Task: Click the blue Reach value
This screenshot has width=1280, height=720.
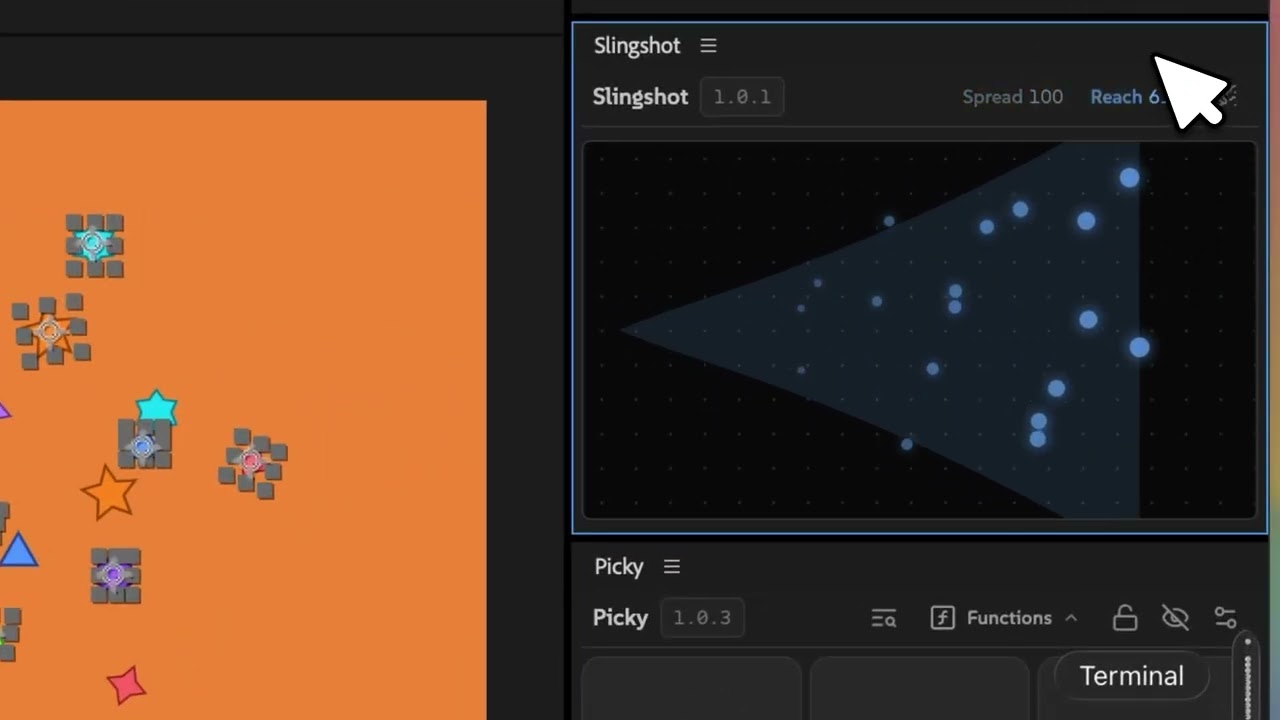Action: coord(1128,97)
